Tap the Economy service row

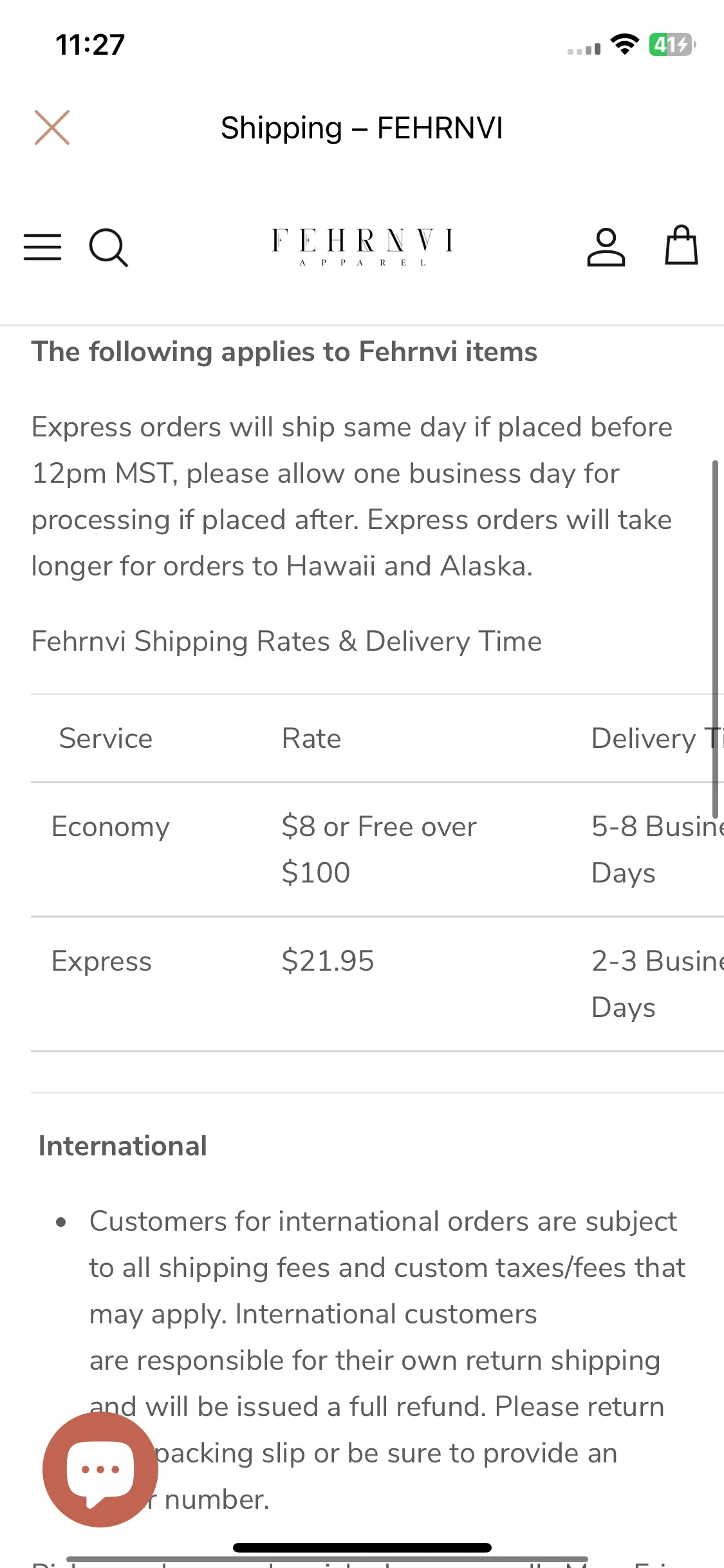[111, 827]
